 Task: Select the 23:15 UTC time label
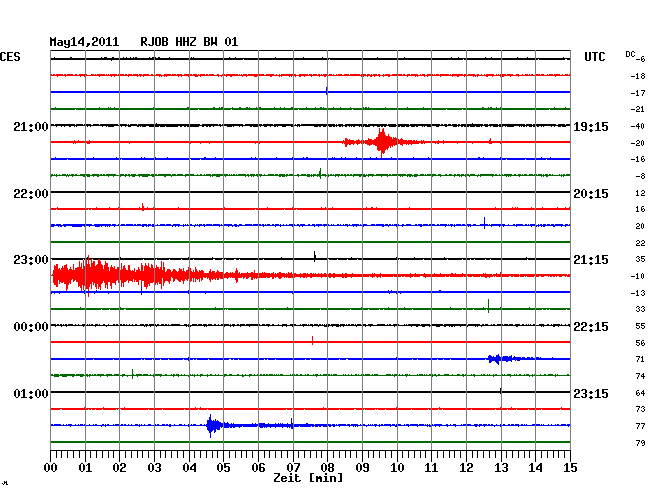591,393
